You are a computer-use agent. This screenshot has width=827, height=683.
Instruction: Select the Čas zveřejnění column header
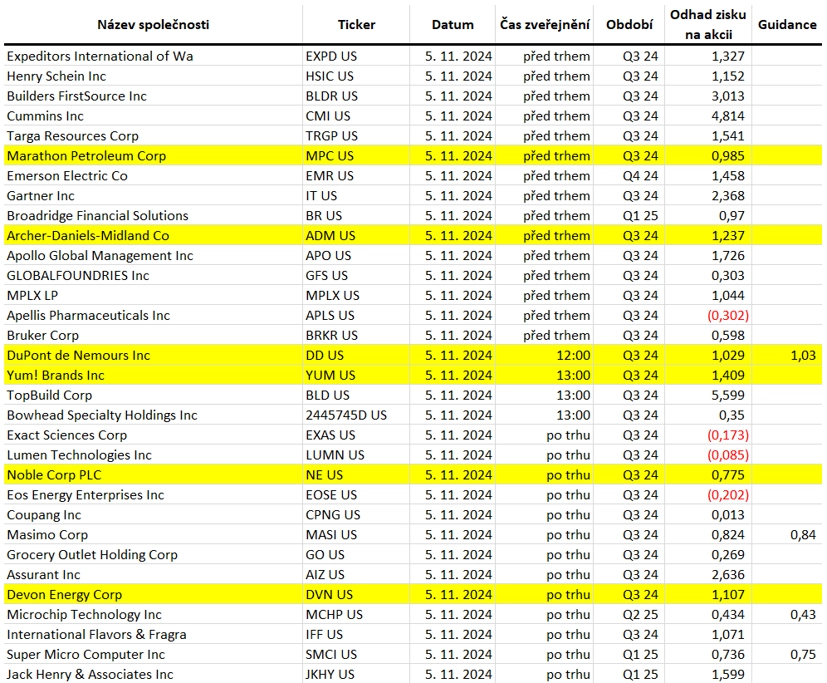[545, 25]
